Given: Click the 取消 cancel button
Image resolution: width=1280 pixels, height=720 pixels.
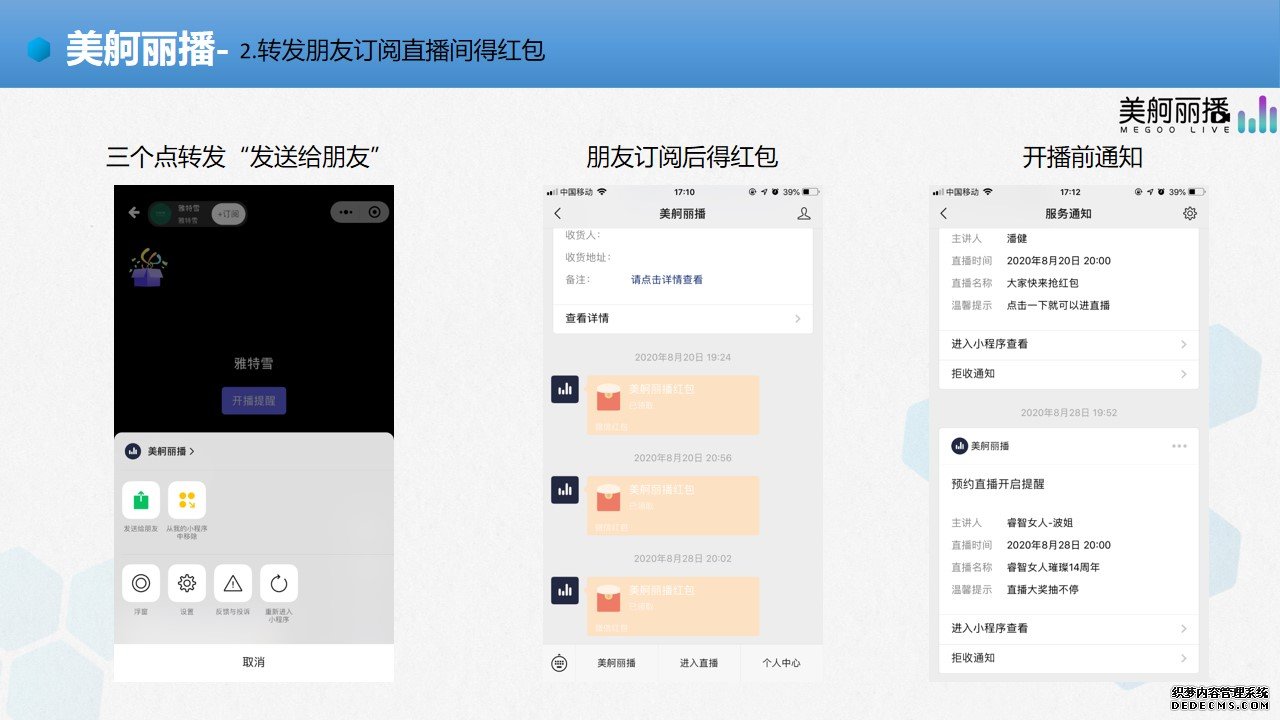Looking at the screenshot, I should [x=254, y=662].
